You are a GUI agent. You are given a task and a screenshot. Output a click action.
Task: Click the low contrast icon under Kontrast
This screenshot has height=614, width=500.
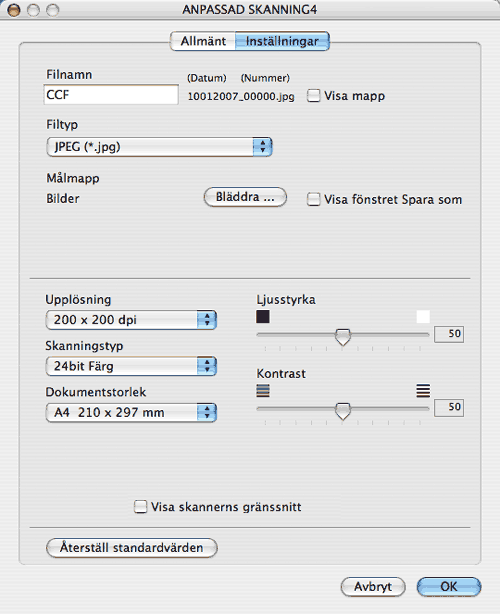(263, 390)
